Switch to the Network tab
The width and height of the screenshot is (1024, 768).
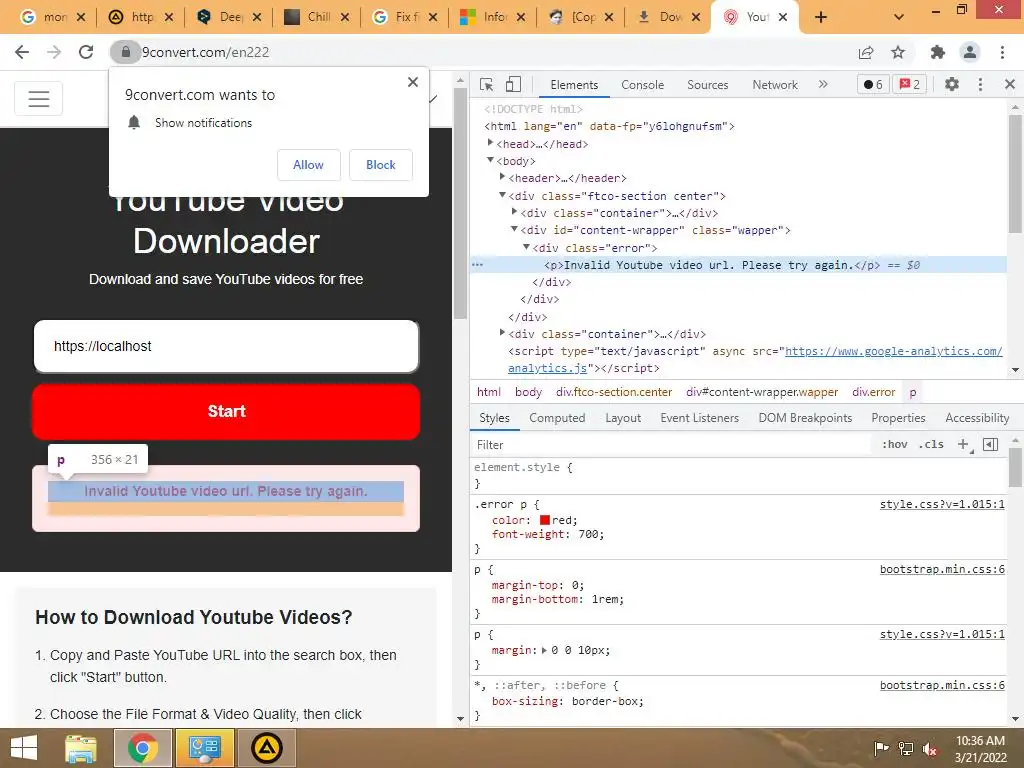[x=775, y=85]
